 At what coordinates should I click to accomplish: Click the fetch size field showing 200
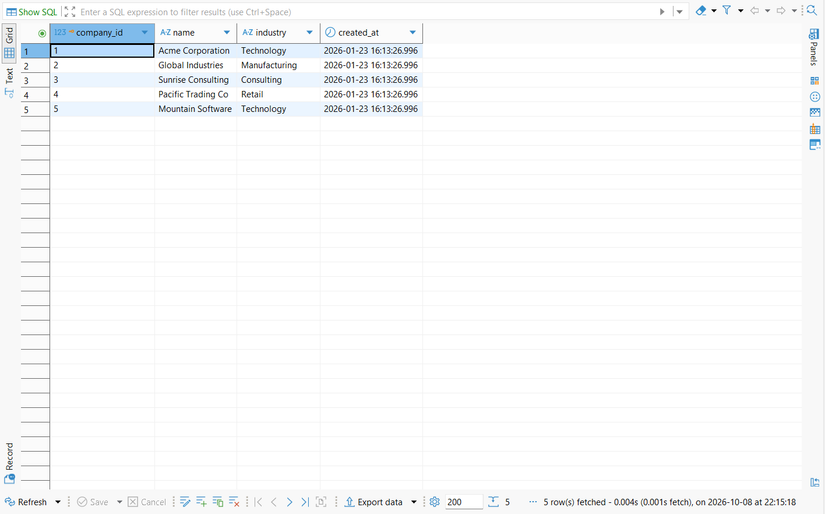464,502
